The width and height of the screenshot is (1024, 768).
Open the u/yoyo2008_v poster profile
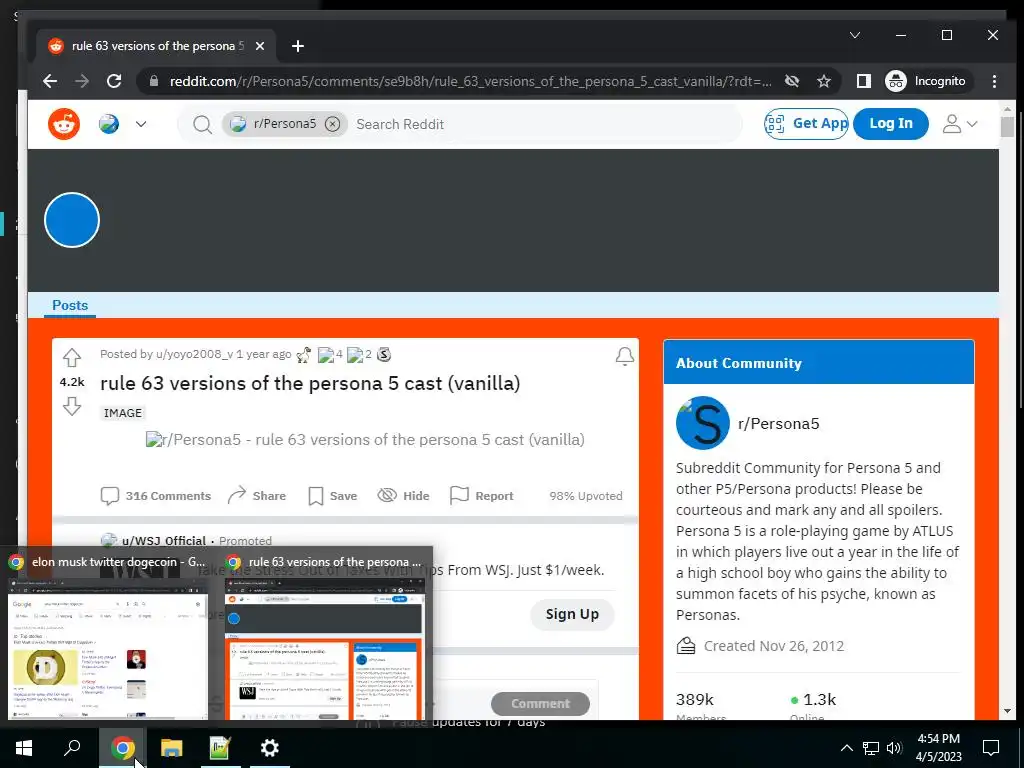pos(194,354)
